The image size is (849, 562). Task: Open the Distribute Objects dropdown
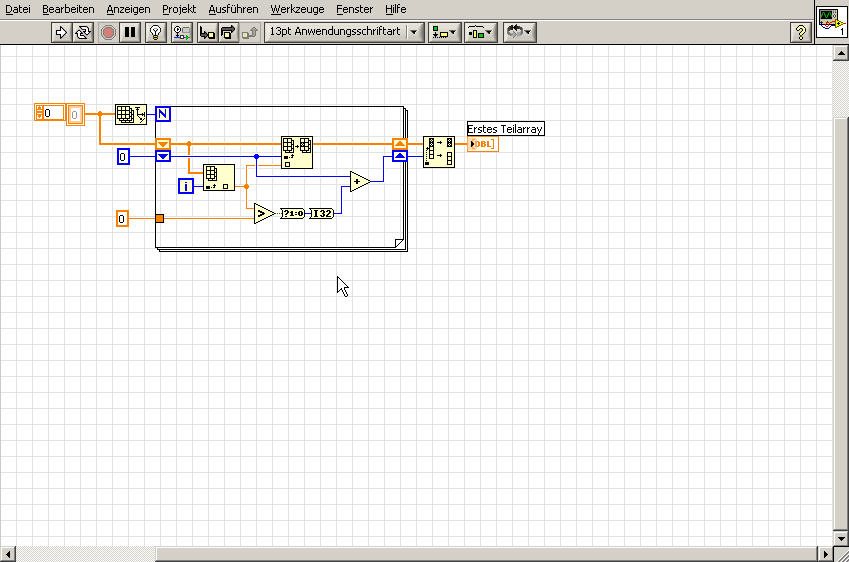coord(480,32)
